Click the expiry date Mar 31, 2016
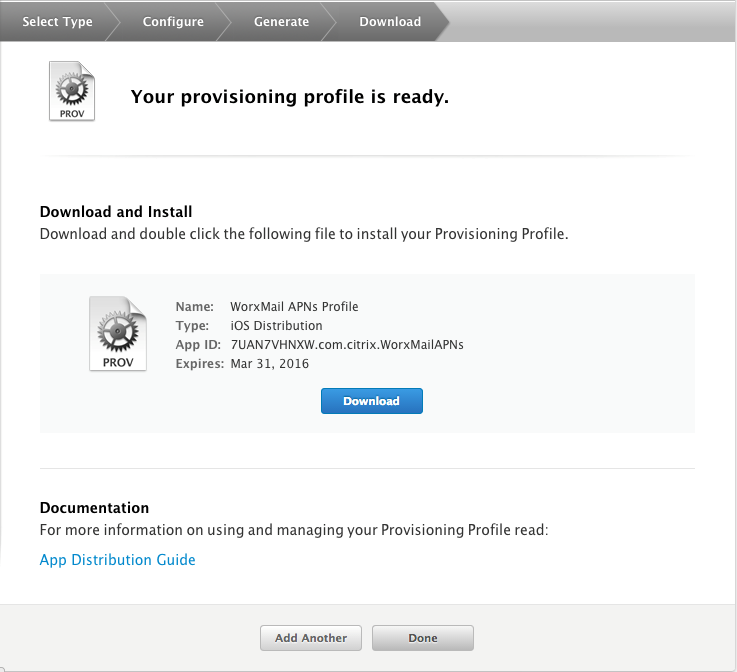This screenshot has height=672, width=737. tap(269, 364)
